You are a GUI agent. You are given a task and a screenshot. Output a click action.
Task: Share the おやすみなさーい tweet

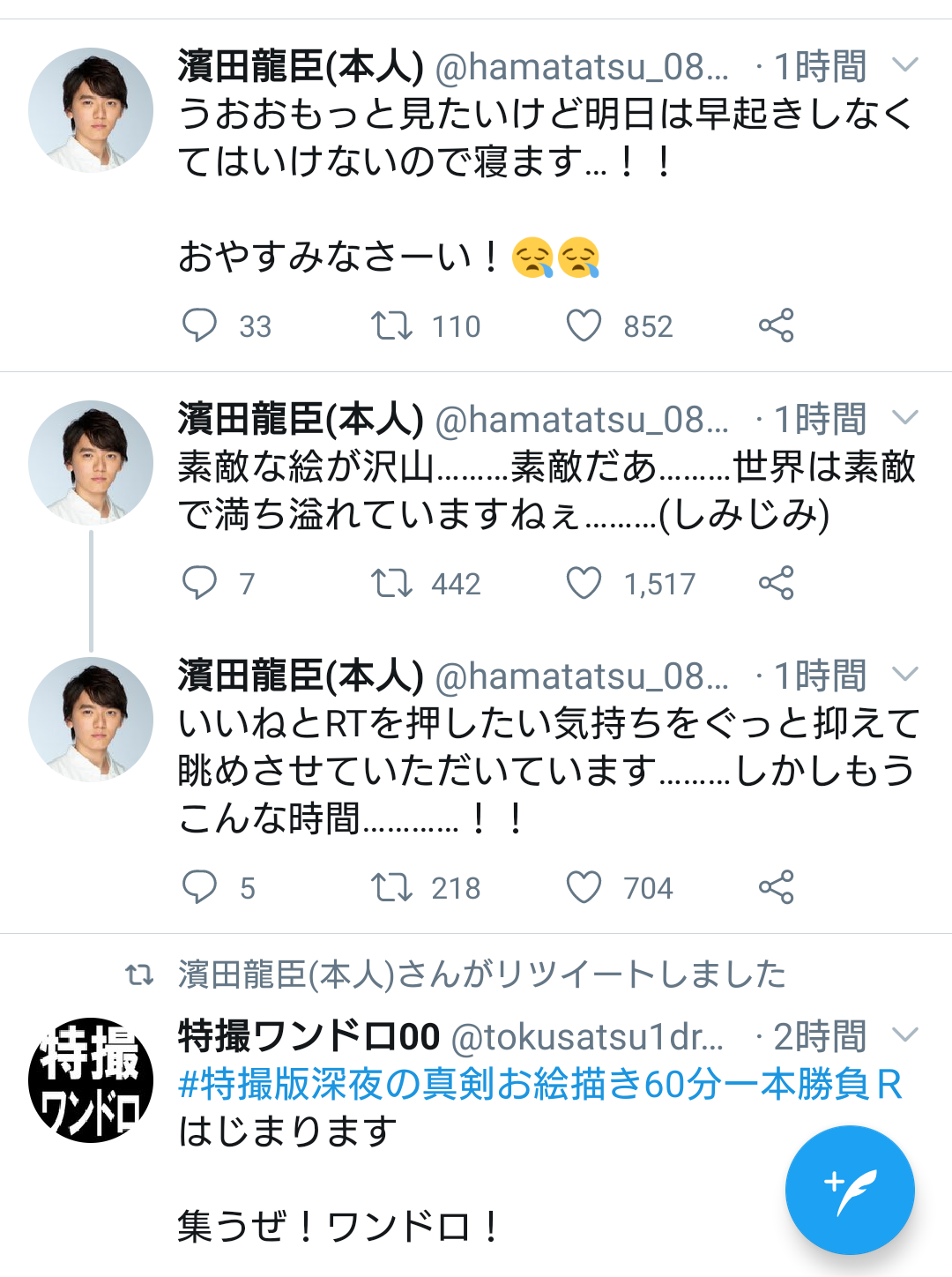coord(776,325)
